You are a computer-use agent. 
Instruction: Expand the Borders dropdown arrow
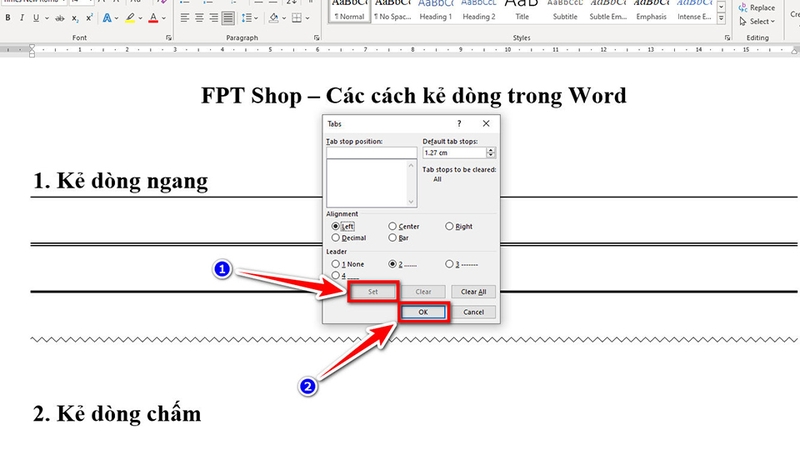coord(307,18)
